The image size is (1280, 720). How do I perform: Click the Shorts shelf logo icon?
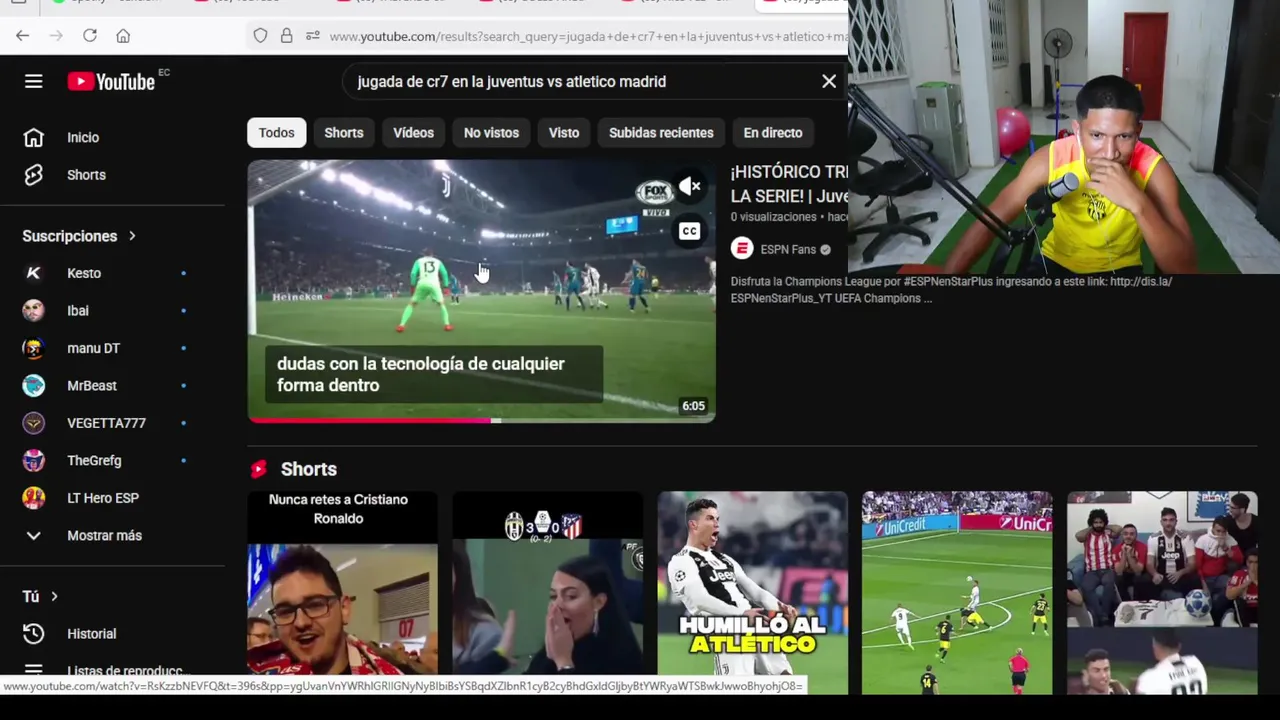coord(259,469)
